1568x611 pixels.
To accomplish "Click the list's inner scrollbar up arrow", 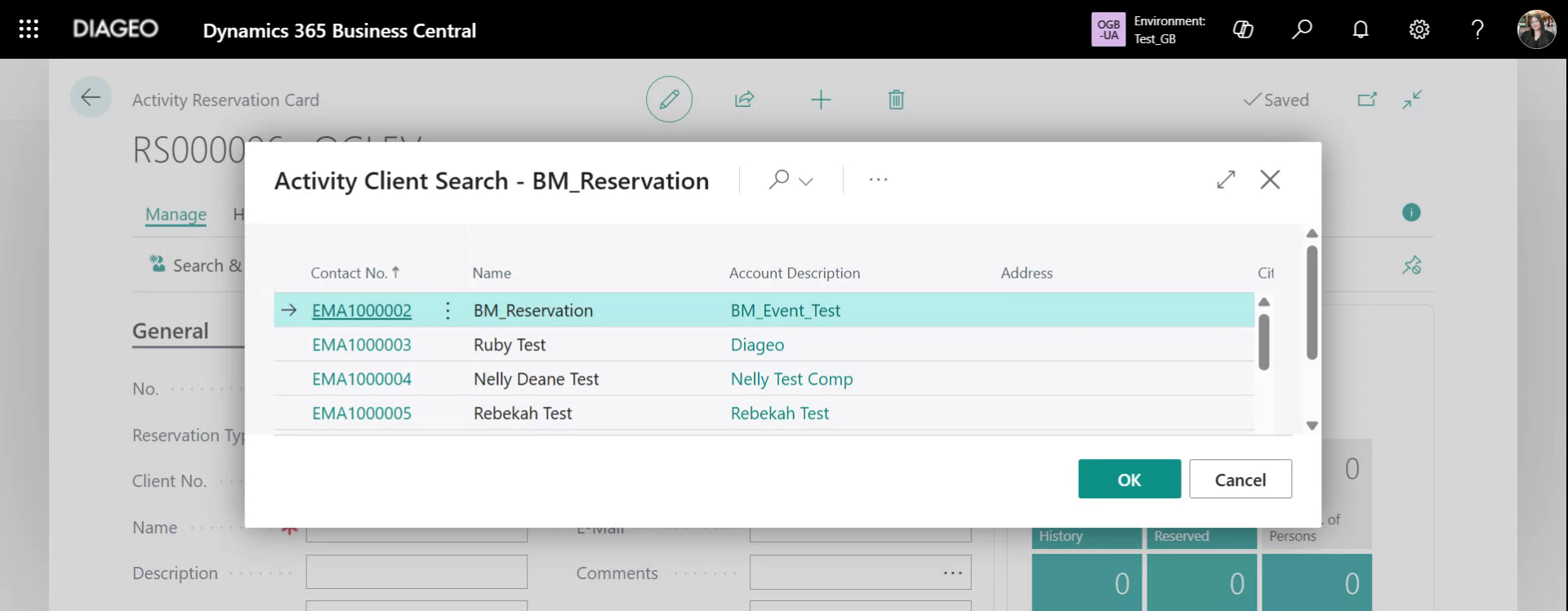I will pyautogui.click(x=1264, y=301).
